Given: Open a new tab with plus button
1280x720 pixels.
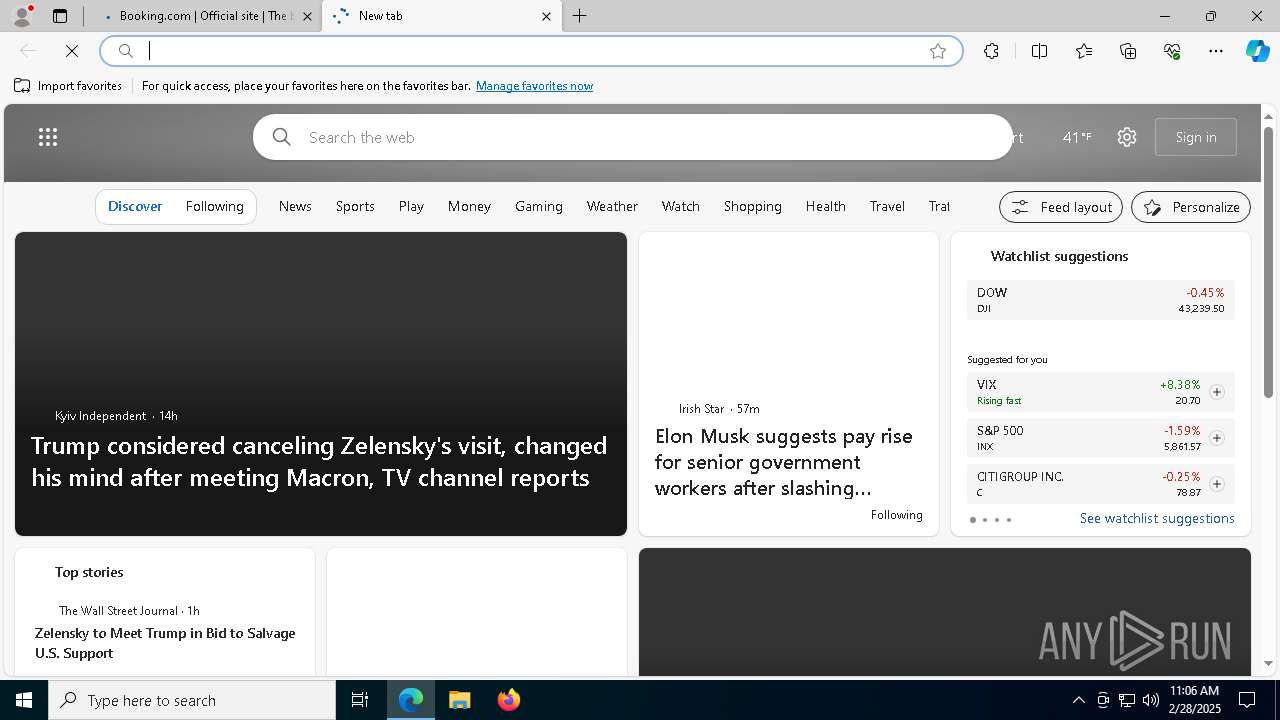Looking at the screenshot, I should click(580, 16).
